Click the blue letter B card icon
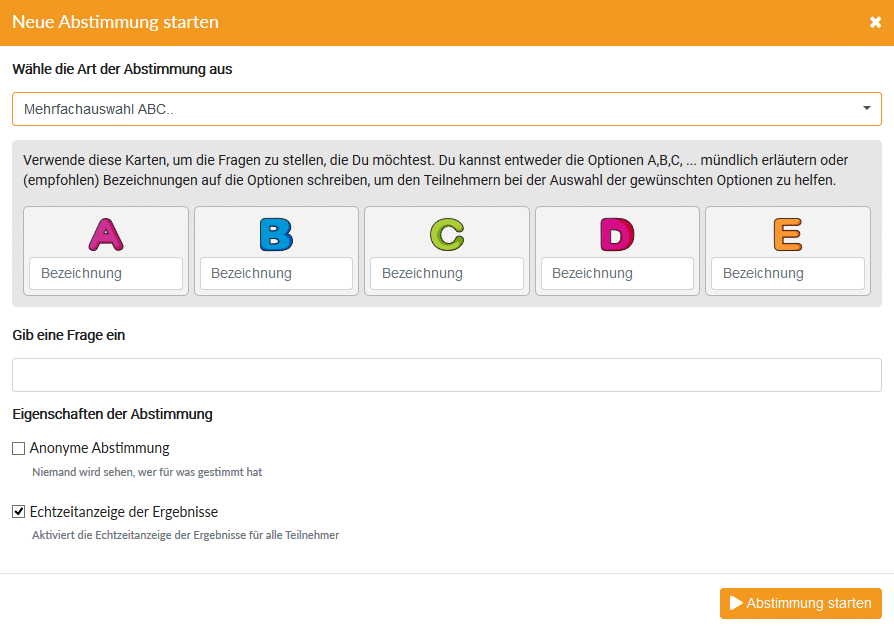Screen dimensions: 894x631 point(276,234)
